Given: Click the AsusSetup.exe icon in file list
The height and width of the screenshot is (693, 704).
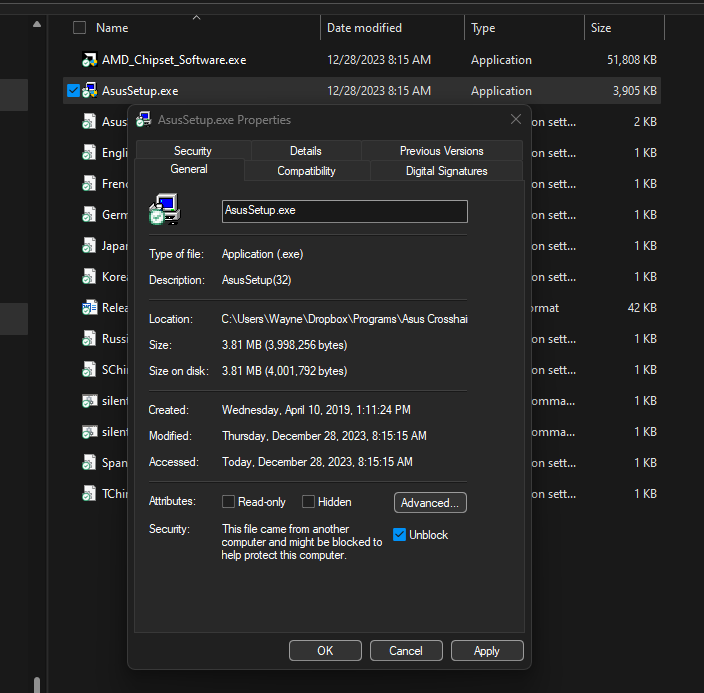Looking at the screenshot, I should tap(90, 91).
